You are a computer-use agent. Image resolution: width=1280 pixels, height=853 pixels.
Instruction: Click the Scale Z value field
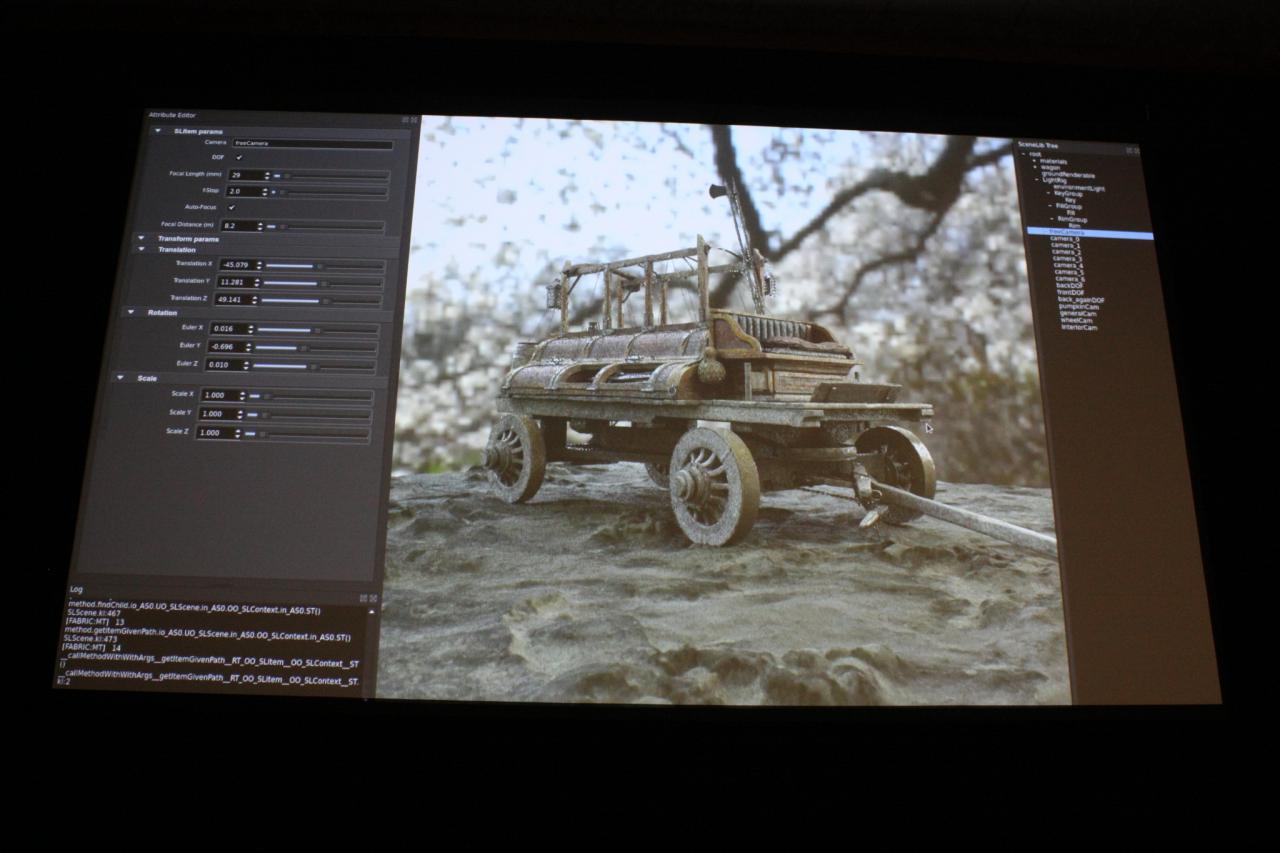[215, 433]
